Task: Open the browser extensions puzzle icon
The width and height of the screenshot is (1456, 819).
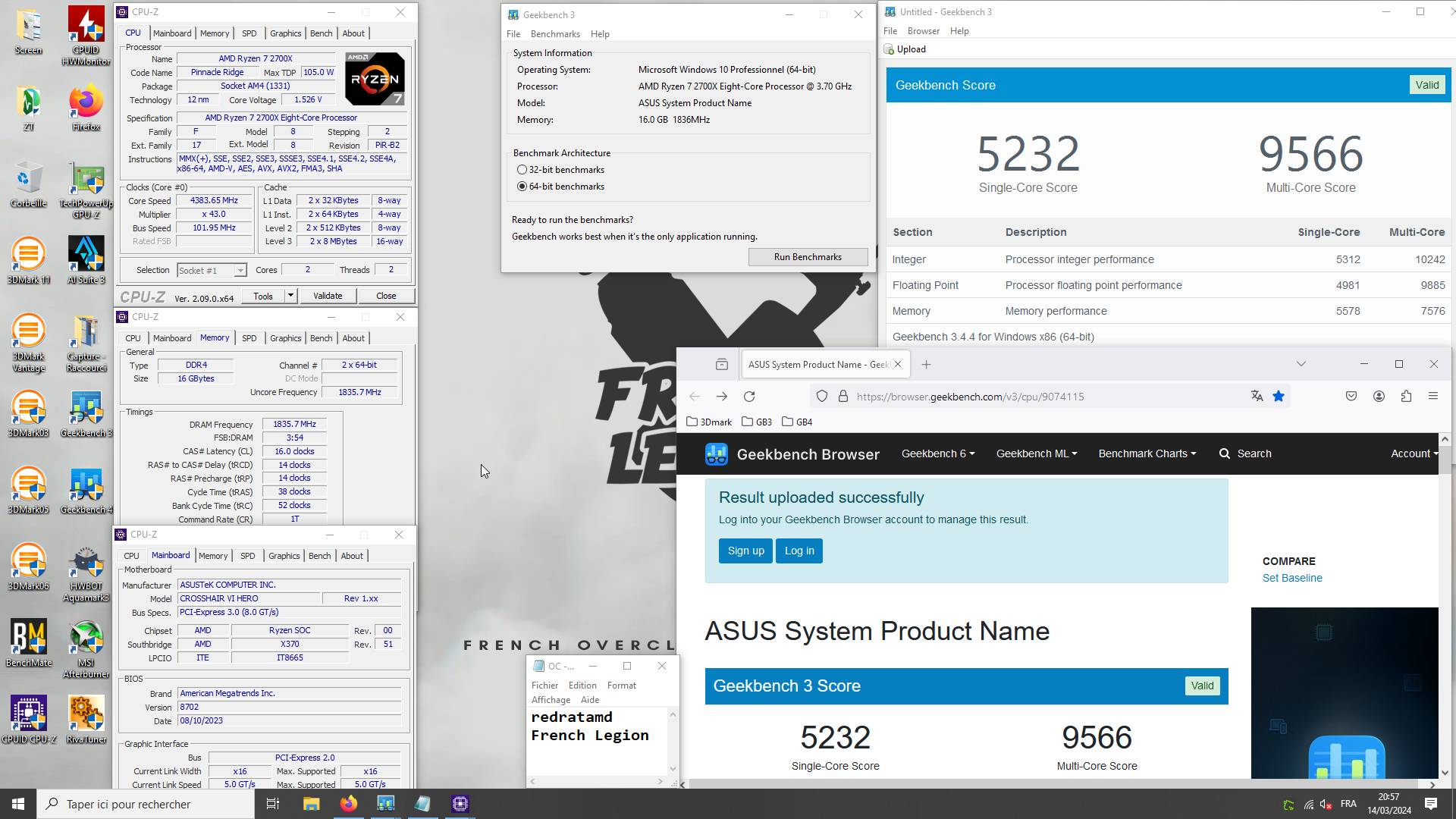Action: pos(1406,397)
